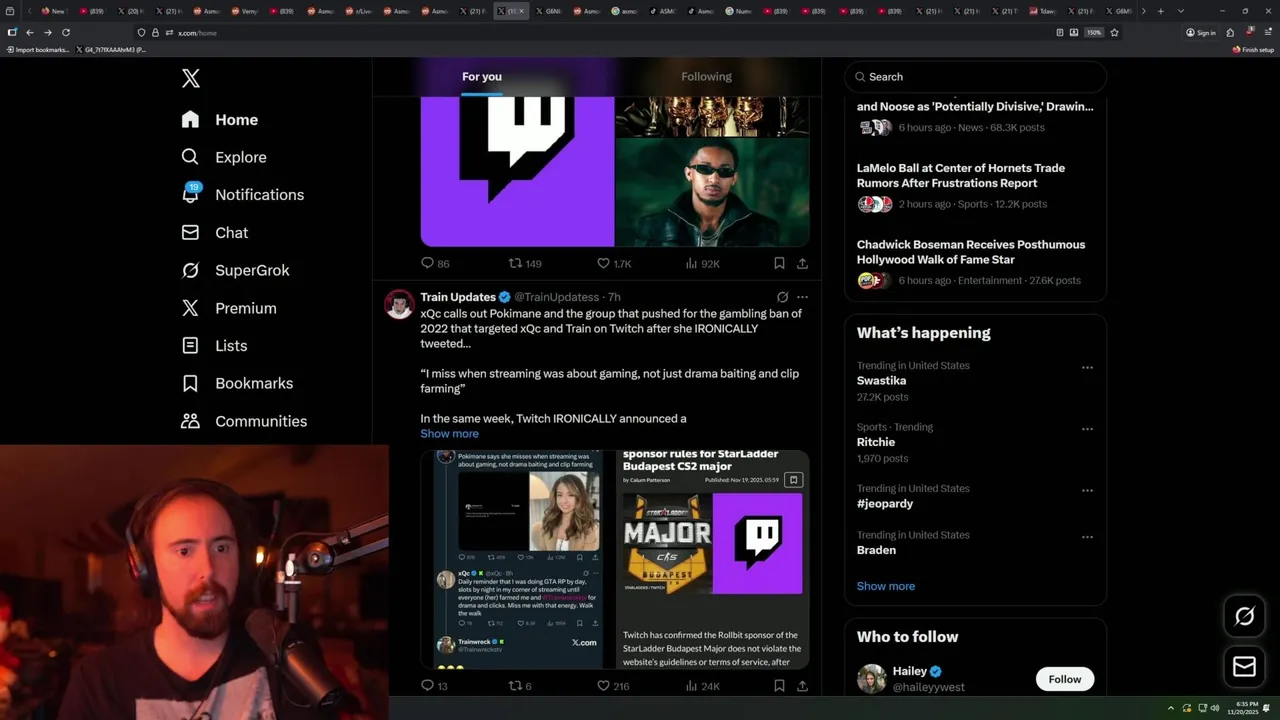Open more options on Train Updates post

(x=802, y=297)
